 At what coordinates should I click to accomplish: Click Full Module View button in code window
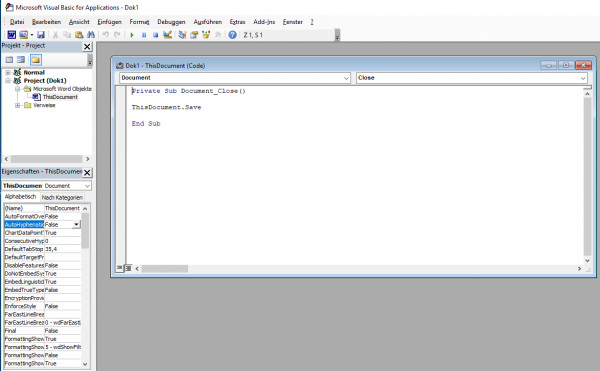(128, 268)
